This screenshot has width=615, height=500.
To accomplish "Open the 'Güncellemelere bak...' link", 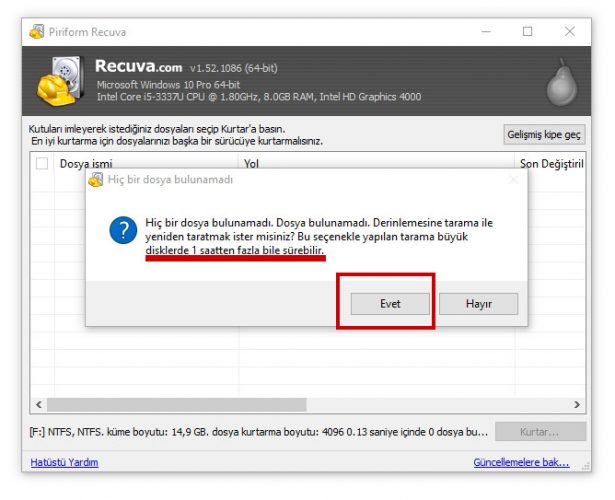I will pyautogui.click(x=521, y=462).
